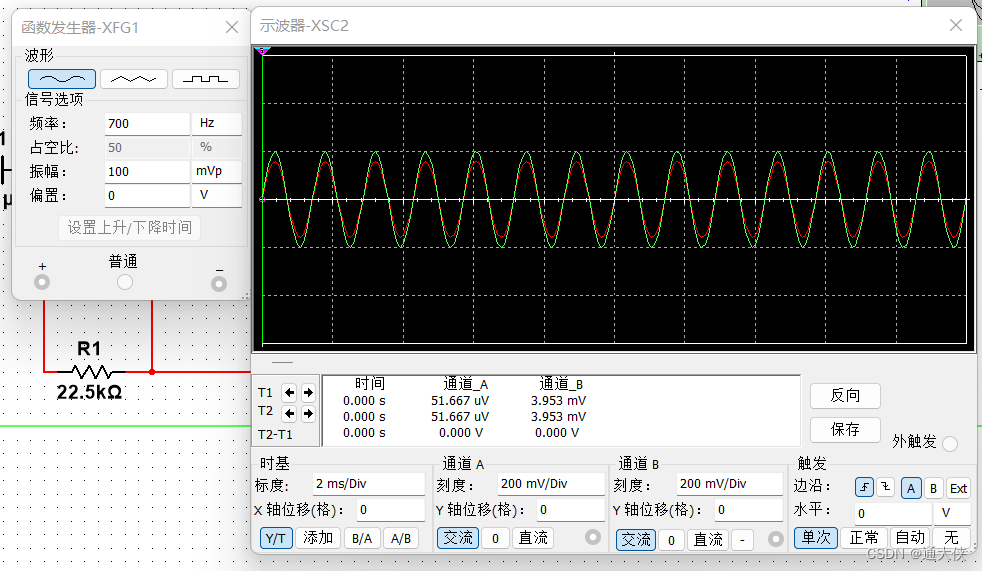The height and width of the screenshot is (571, 982).
Task: Set timebase mode to A/B
Action: coord(401,538)
